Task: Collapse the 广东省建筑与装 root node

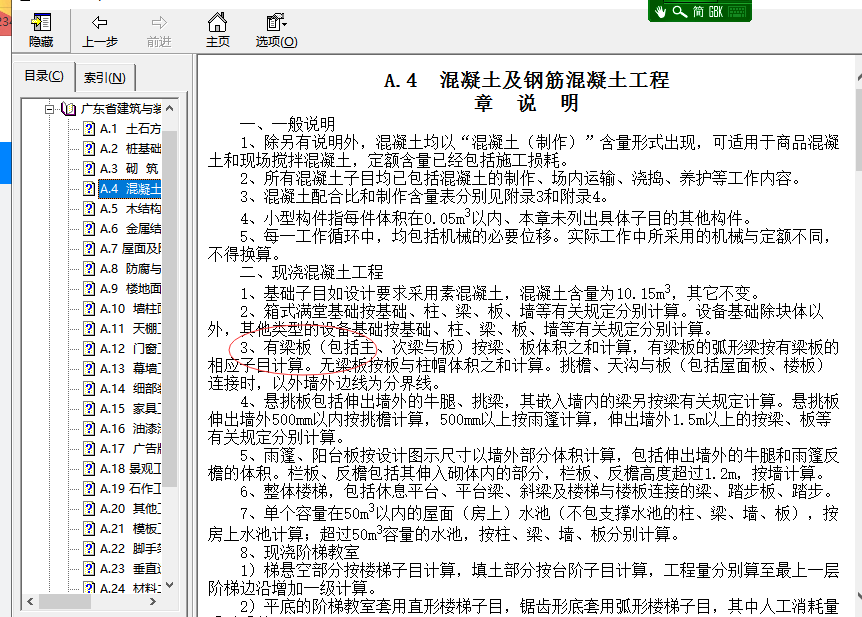Action: coord(49,109)
